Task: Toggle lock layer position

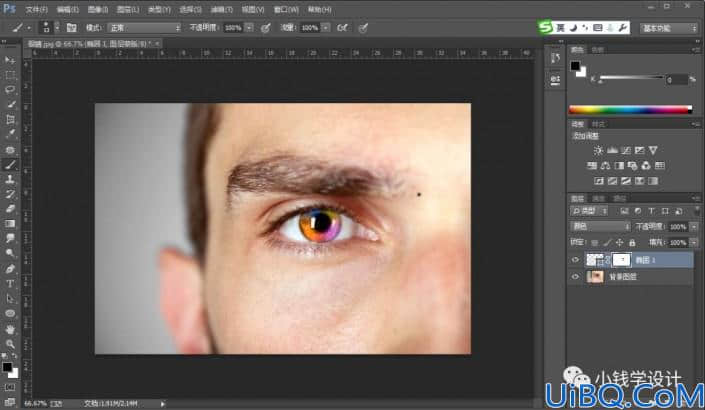Action: 620,243
